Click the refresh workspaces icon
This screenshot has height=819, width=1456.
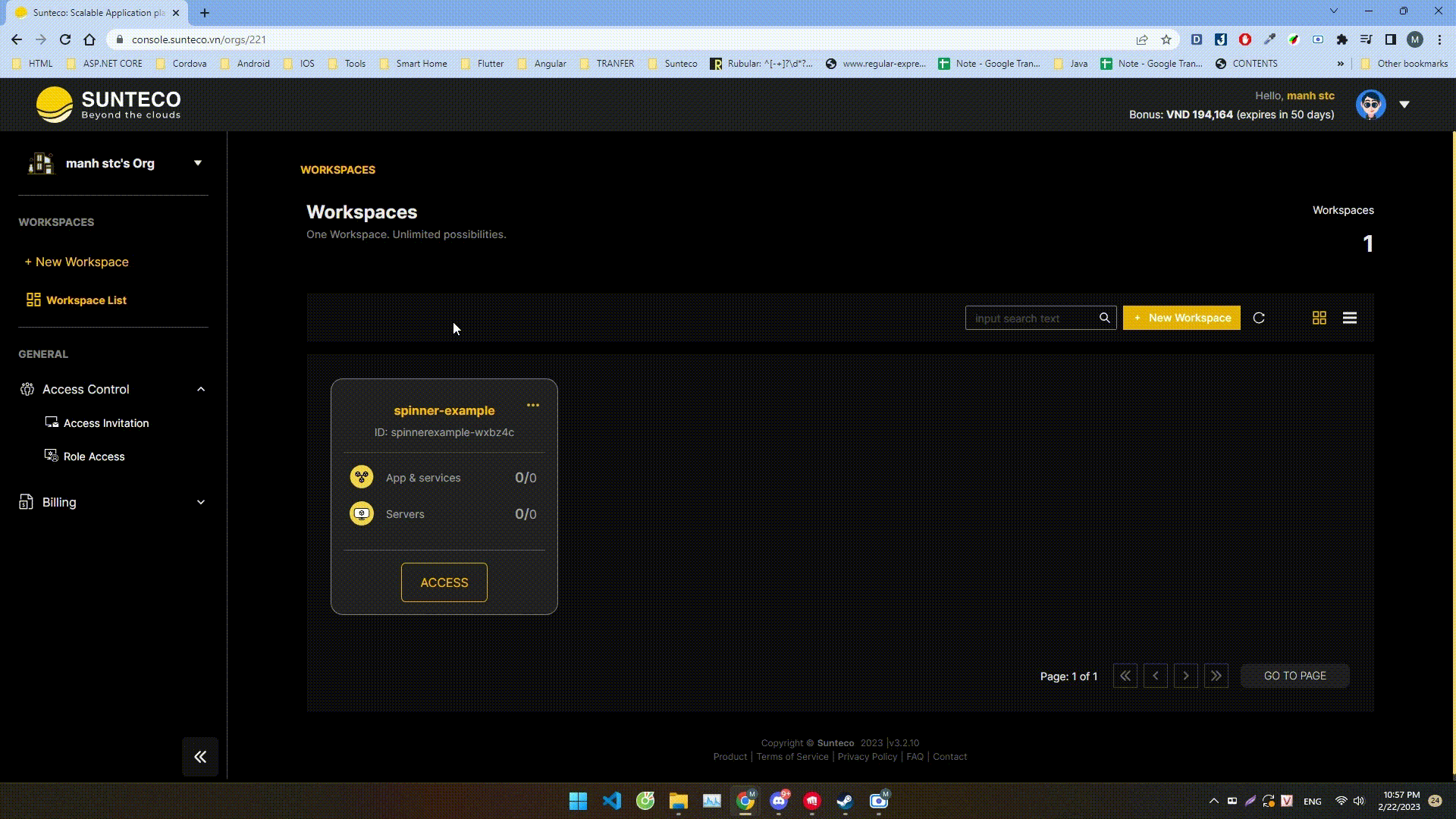[x=1259, y=318]
